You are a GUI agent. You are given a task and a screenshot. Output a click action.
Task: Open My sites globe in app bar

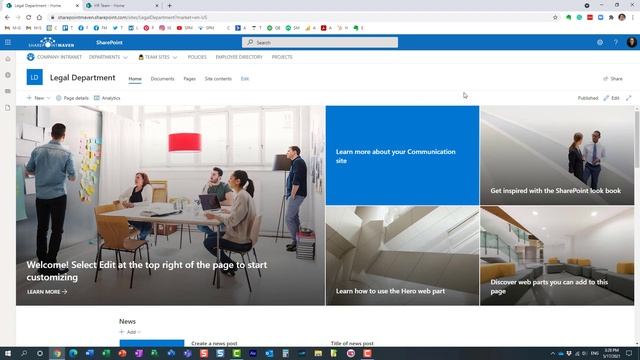tap(8, 76)
